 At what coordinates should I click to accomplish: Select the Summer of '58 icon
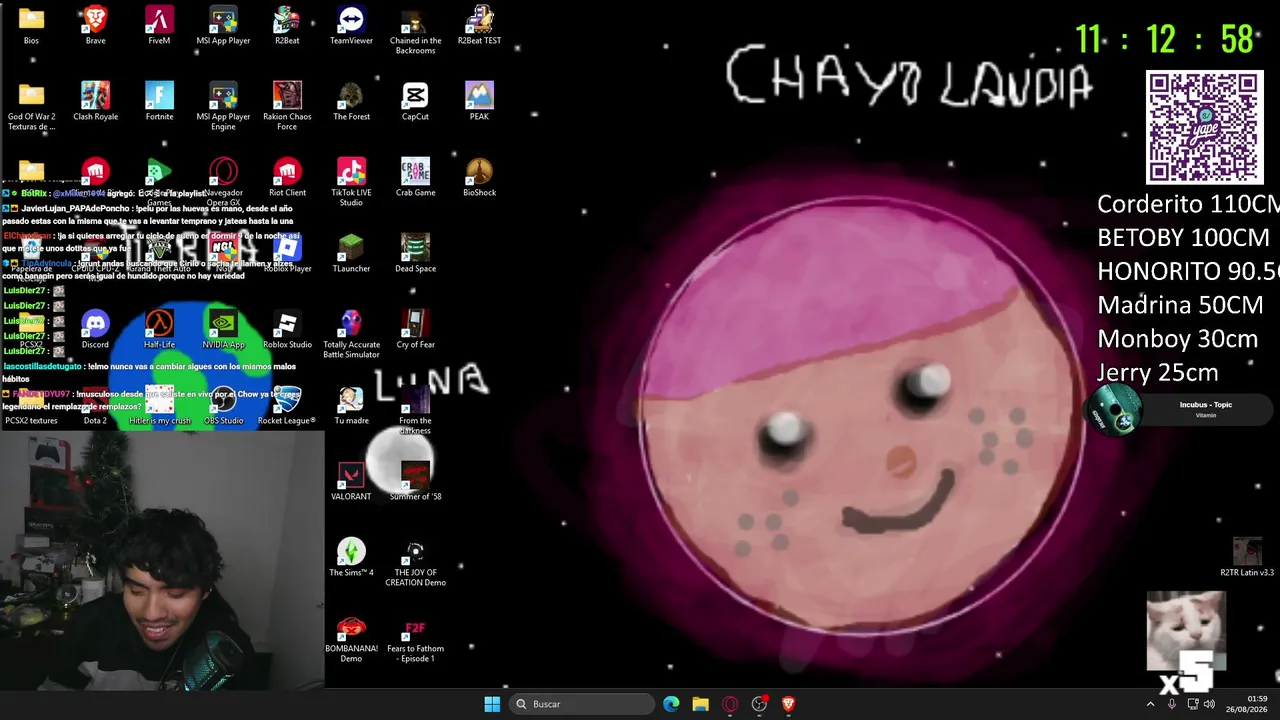(x=415, y=481)
